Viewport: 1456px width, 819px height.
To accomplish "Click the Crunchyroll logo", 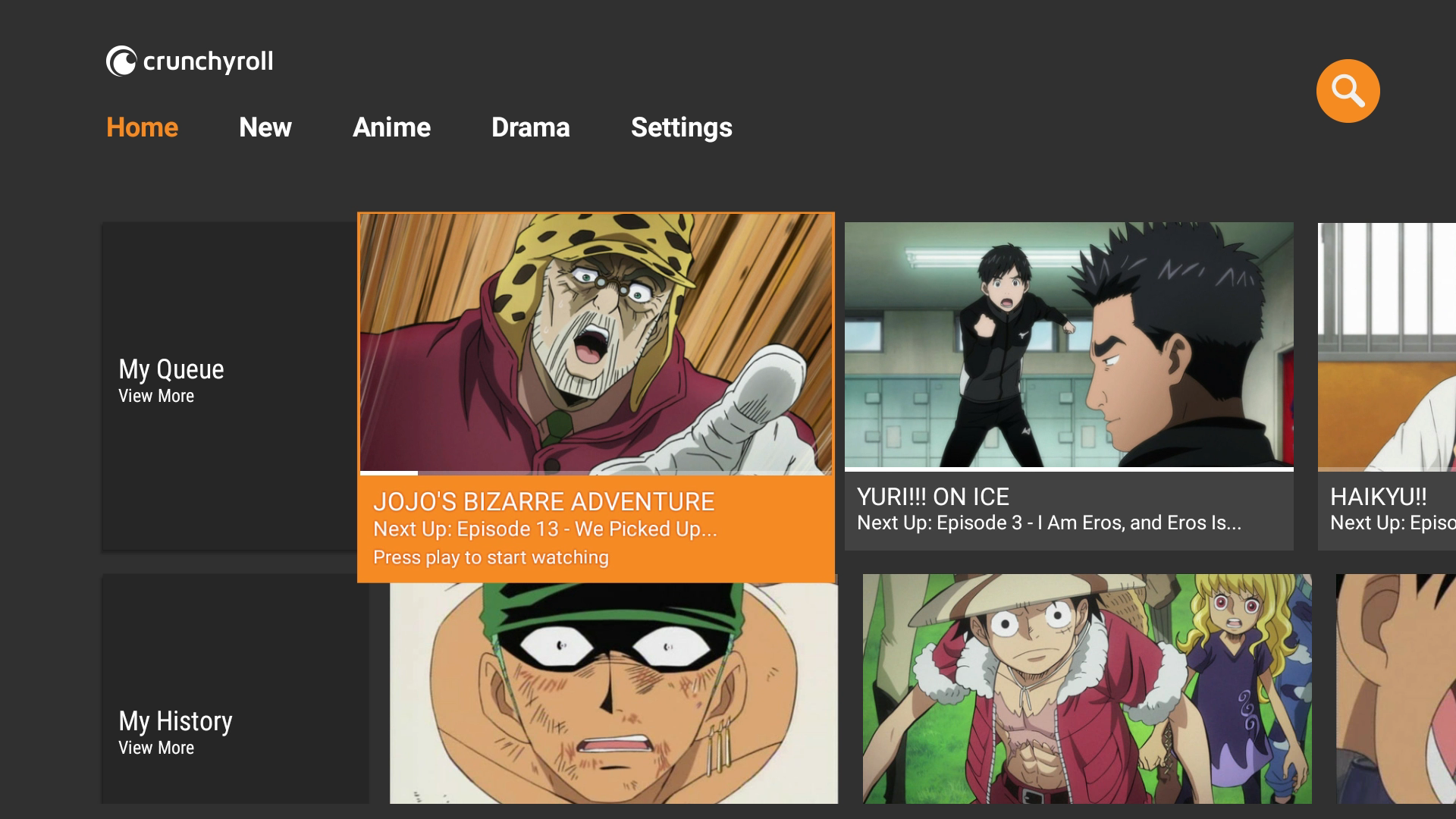I will 190,61.
